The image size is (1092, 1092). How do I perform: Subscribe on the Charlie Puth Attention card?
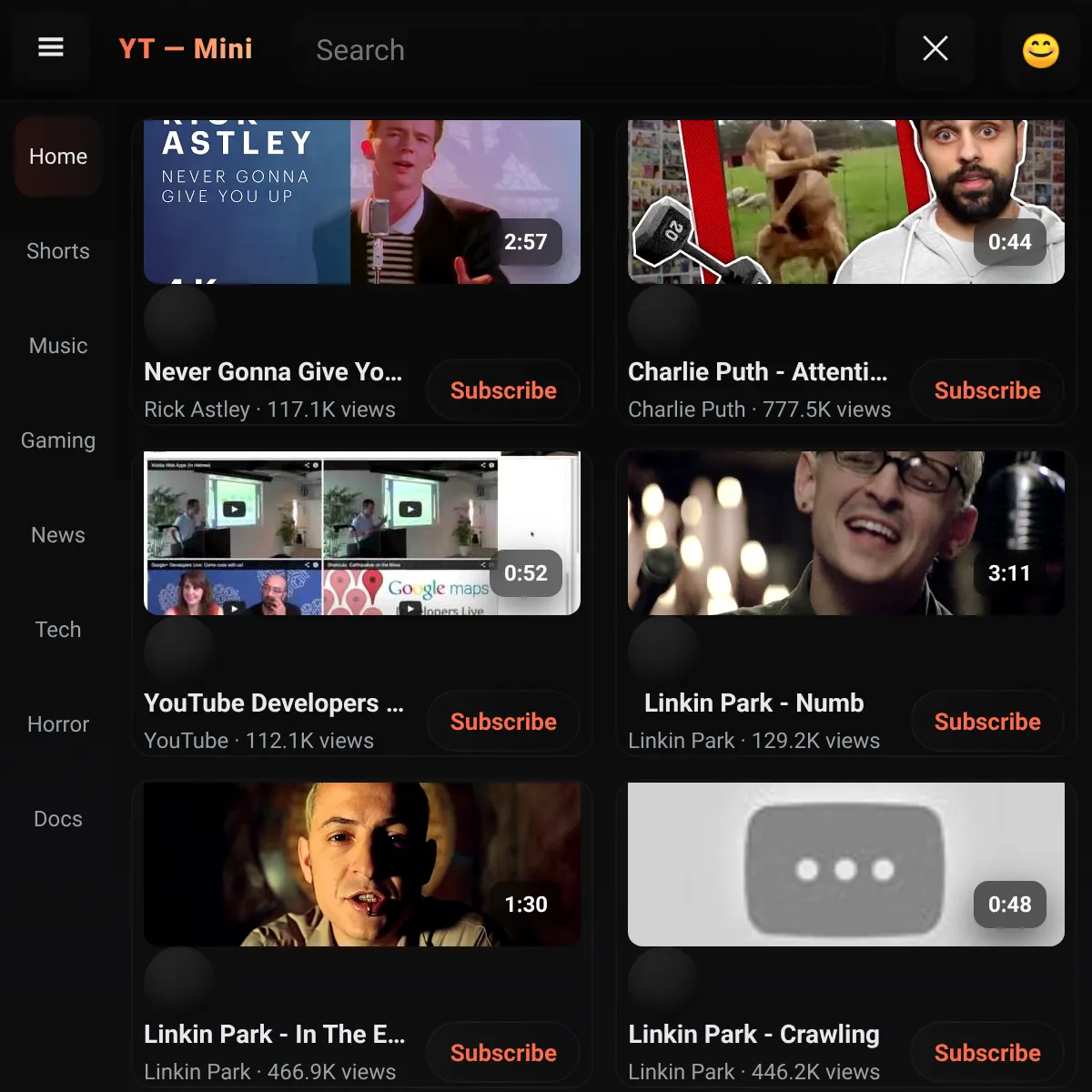coord(987,390)
